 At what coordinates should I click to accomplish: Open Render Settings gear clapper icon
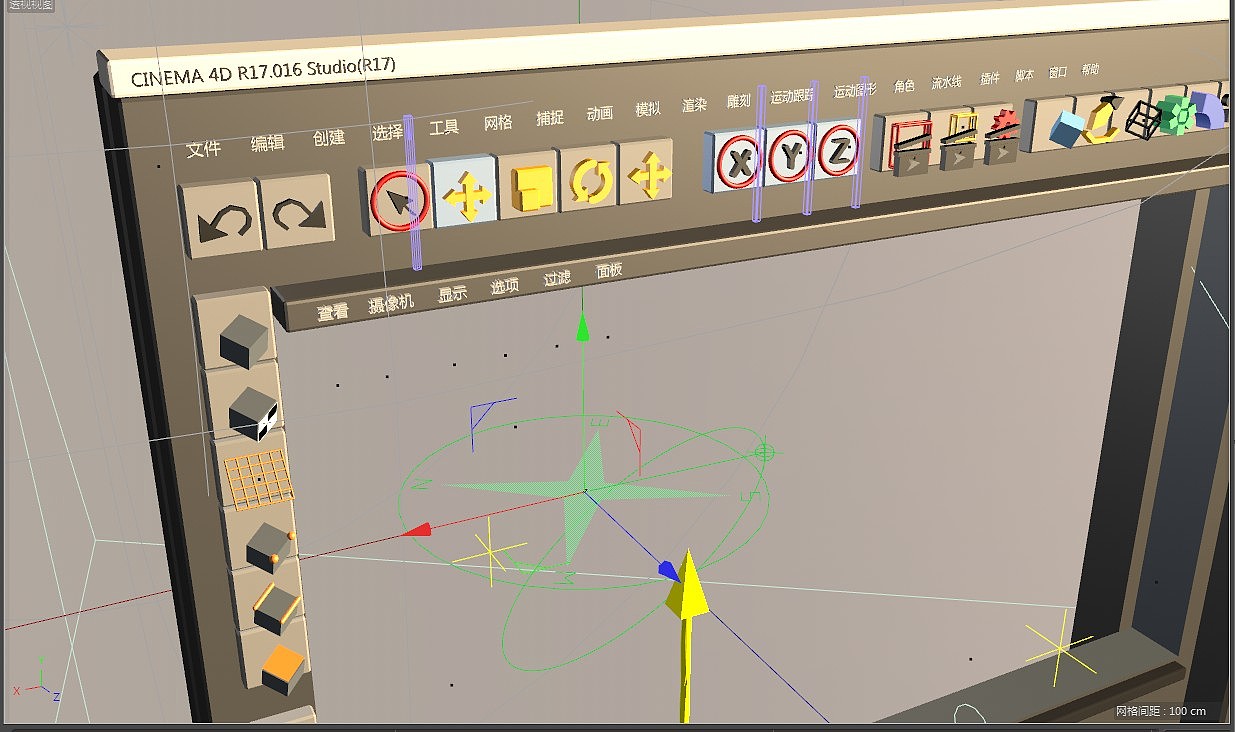pos(1001,135)
